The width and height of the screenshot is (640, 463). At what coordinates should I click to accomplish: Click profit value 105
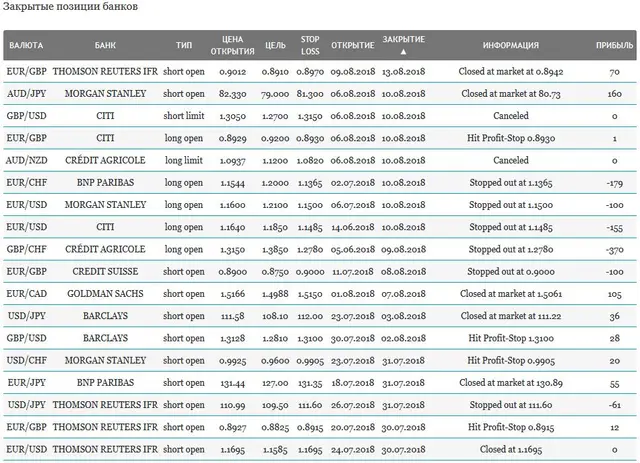(614, 294)
